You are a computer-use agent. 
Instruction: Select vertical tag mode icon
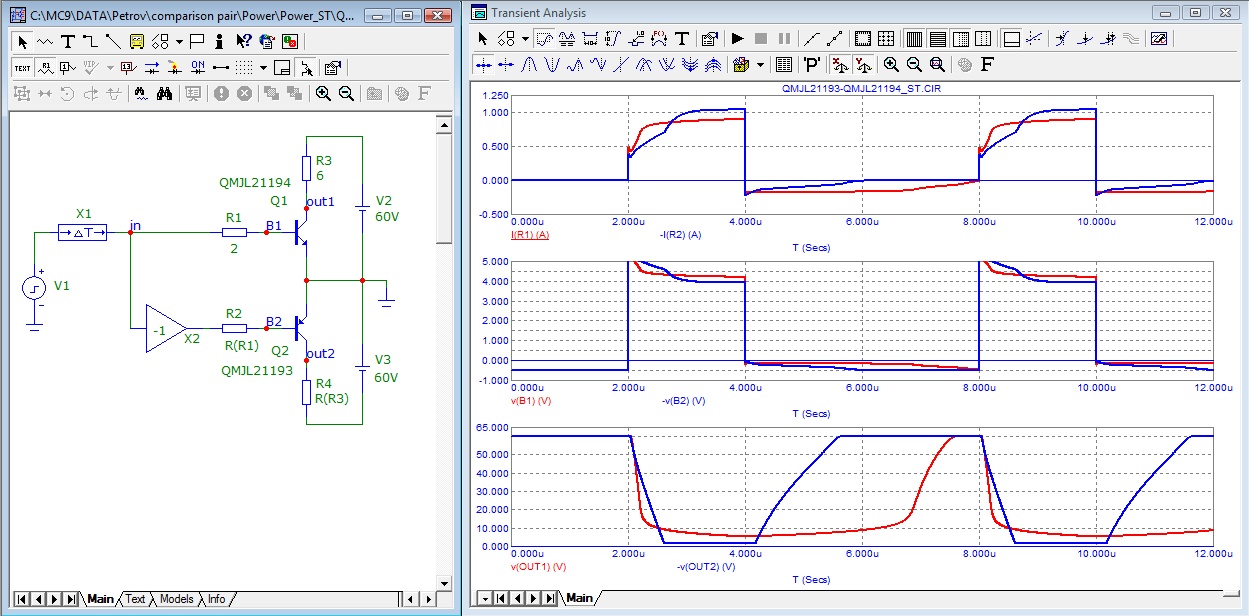[x=613, y=39]
